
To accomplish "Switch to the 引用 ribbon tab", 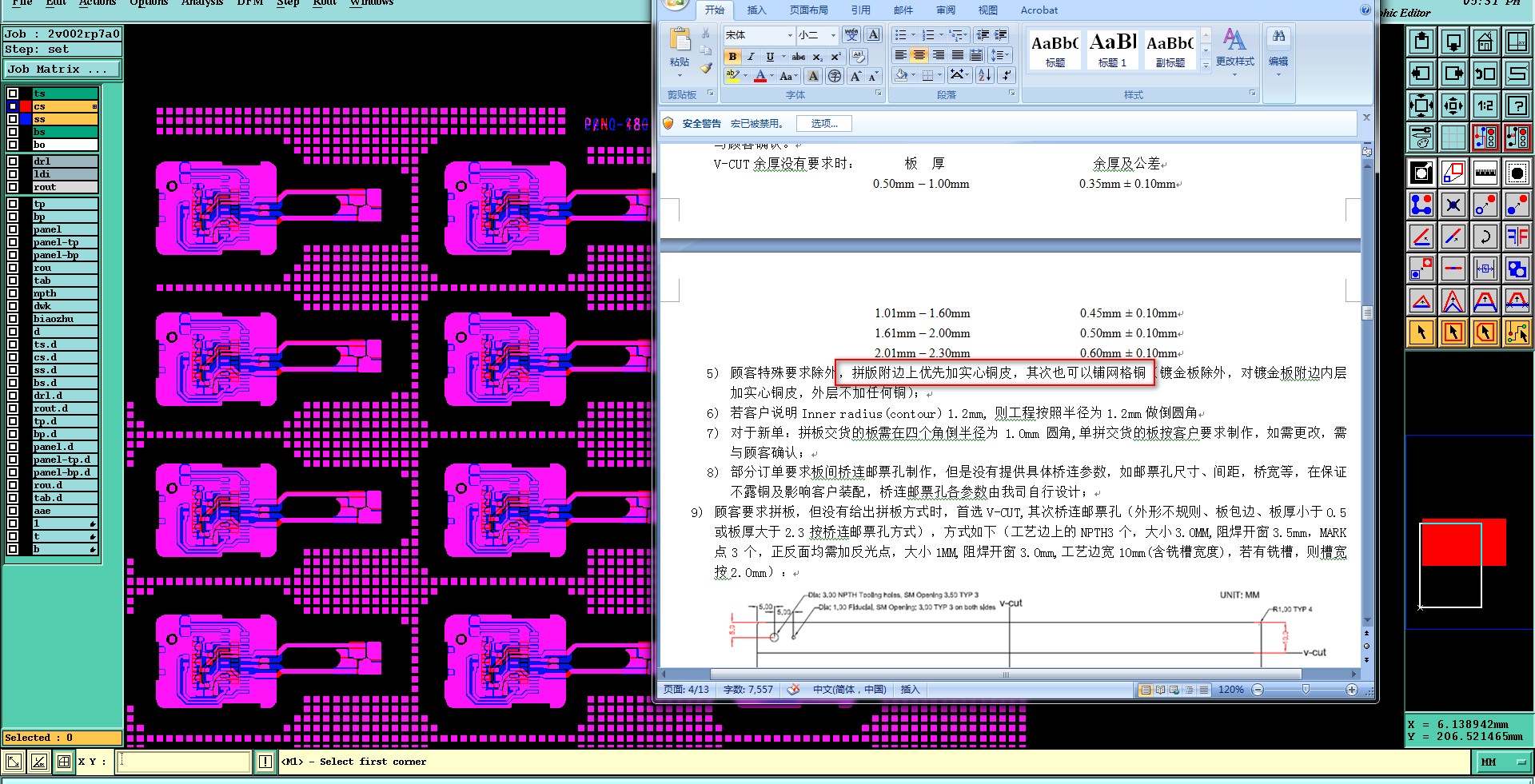I will (860, 10).
